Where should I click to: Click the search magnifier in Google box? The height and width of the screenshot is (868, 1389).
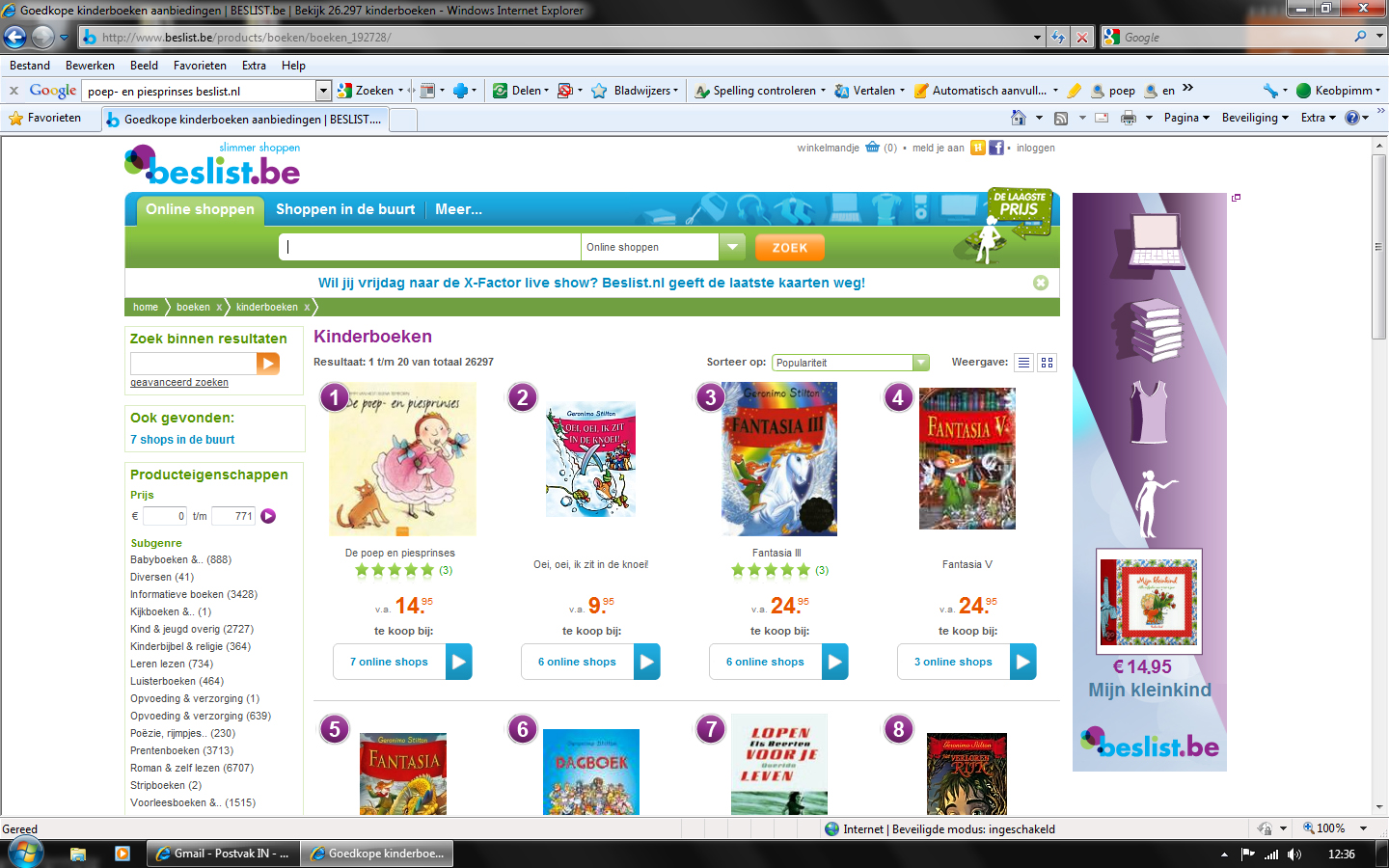tap(1360, 37)
